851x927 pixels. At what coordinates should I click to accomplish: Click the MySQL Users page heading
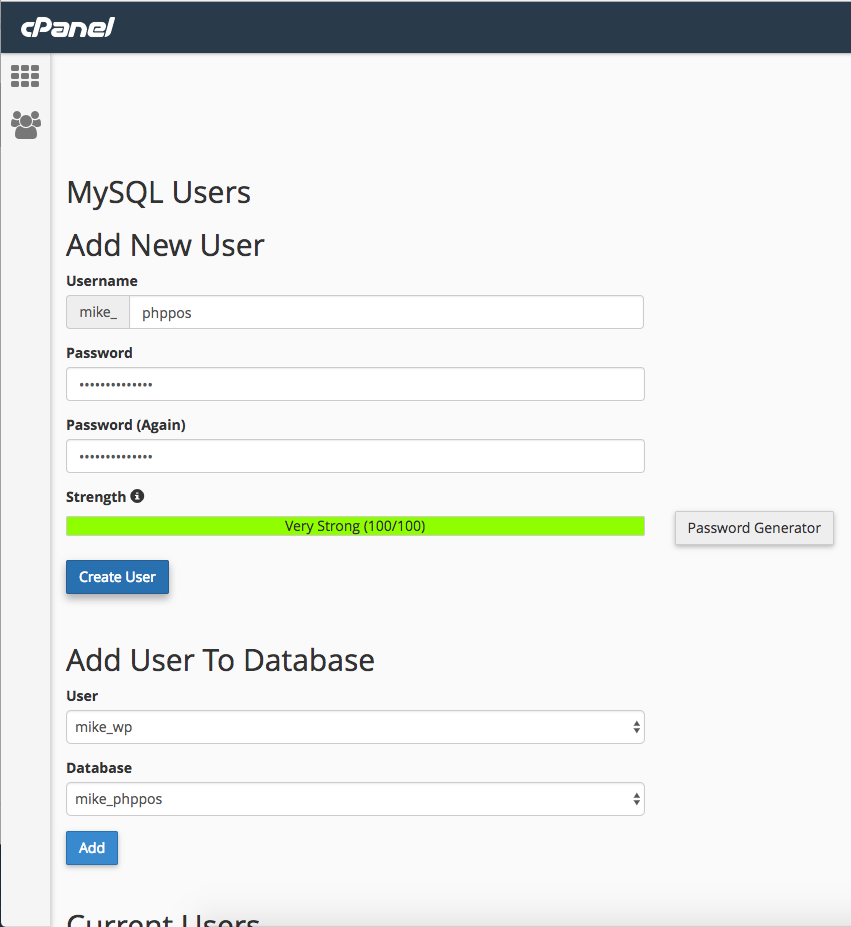click(x=158, y=192)
